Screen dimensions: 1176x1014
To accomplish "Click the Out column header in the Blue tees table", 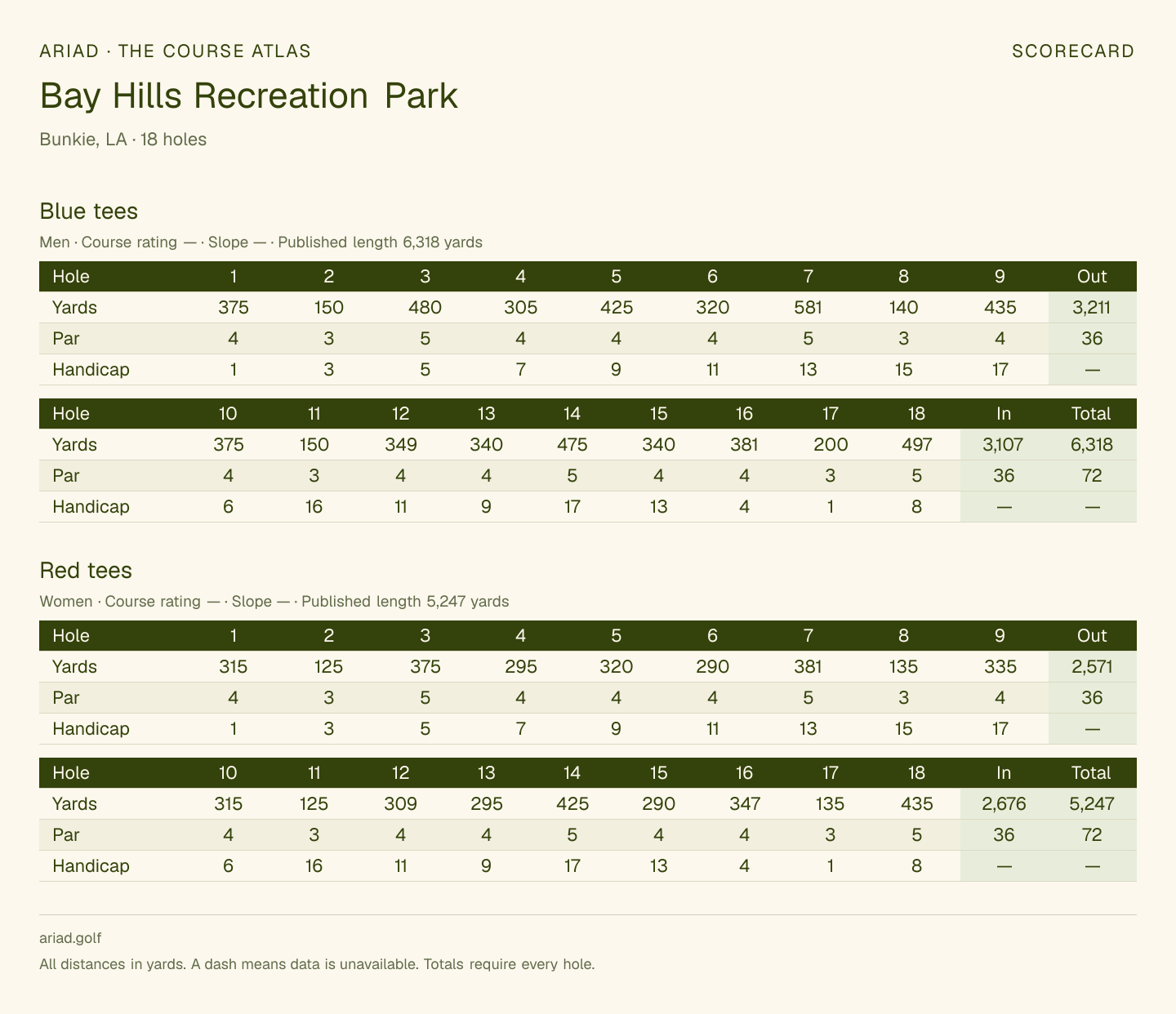I will [1092, 276].
